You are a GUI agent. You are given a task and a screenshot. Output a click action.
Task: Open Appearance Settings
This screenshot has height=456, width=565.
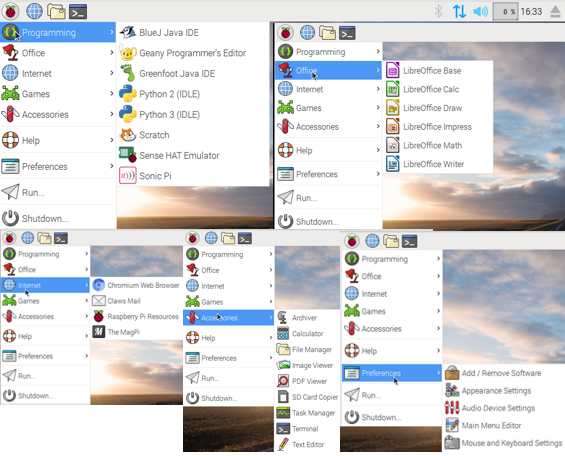point(504,391)
